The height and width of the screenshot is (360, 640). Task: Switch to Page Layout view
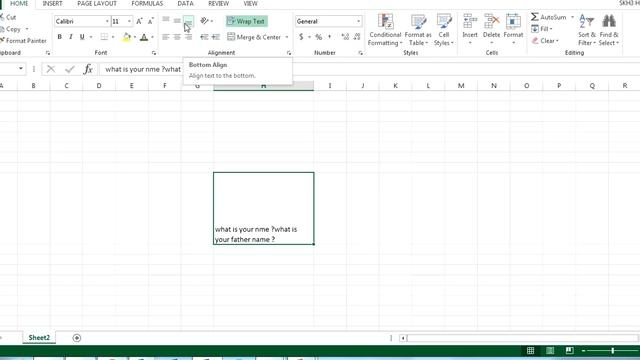coord(550,351)
